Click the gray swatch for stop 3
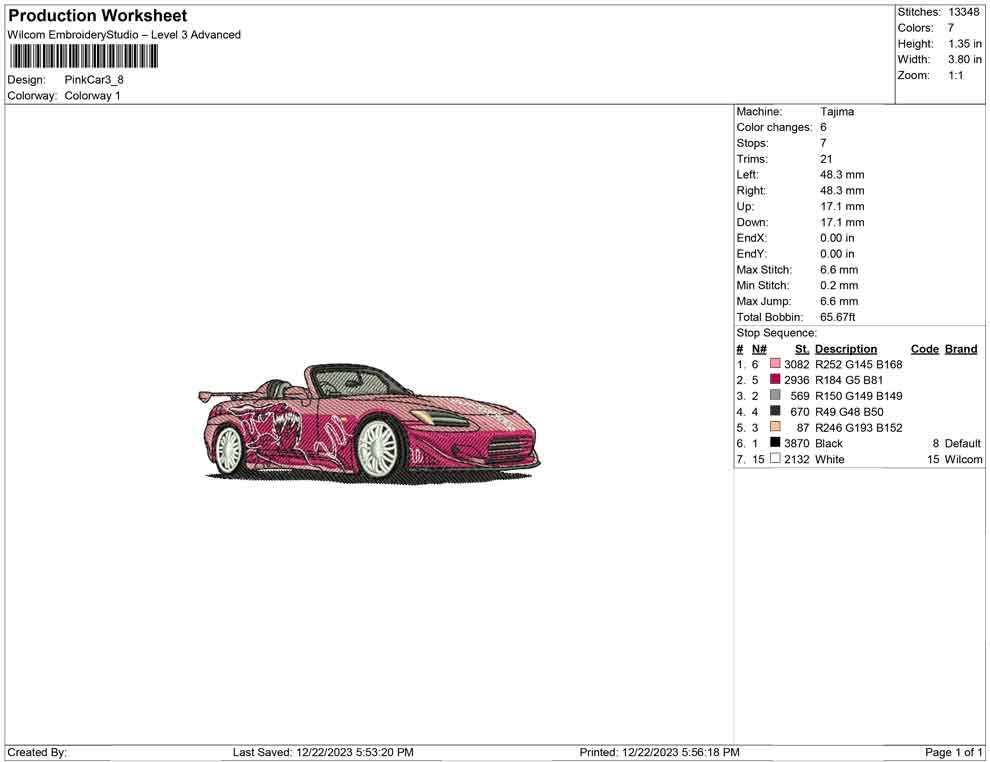This screenshot has width=990, height=762. (x=775, y=396)
